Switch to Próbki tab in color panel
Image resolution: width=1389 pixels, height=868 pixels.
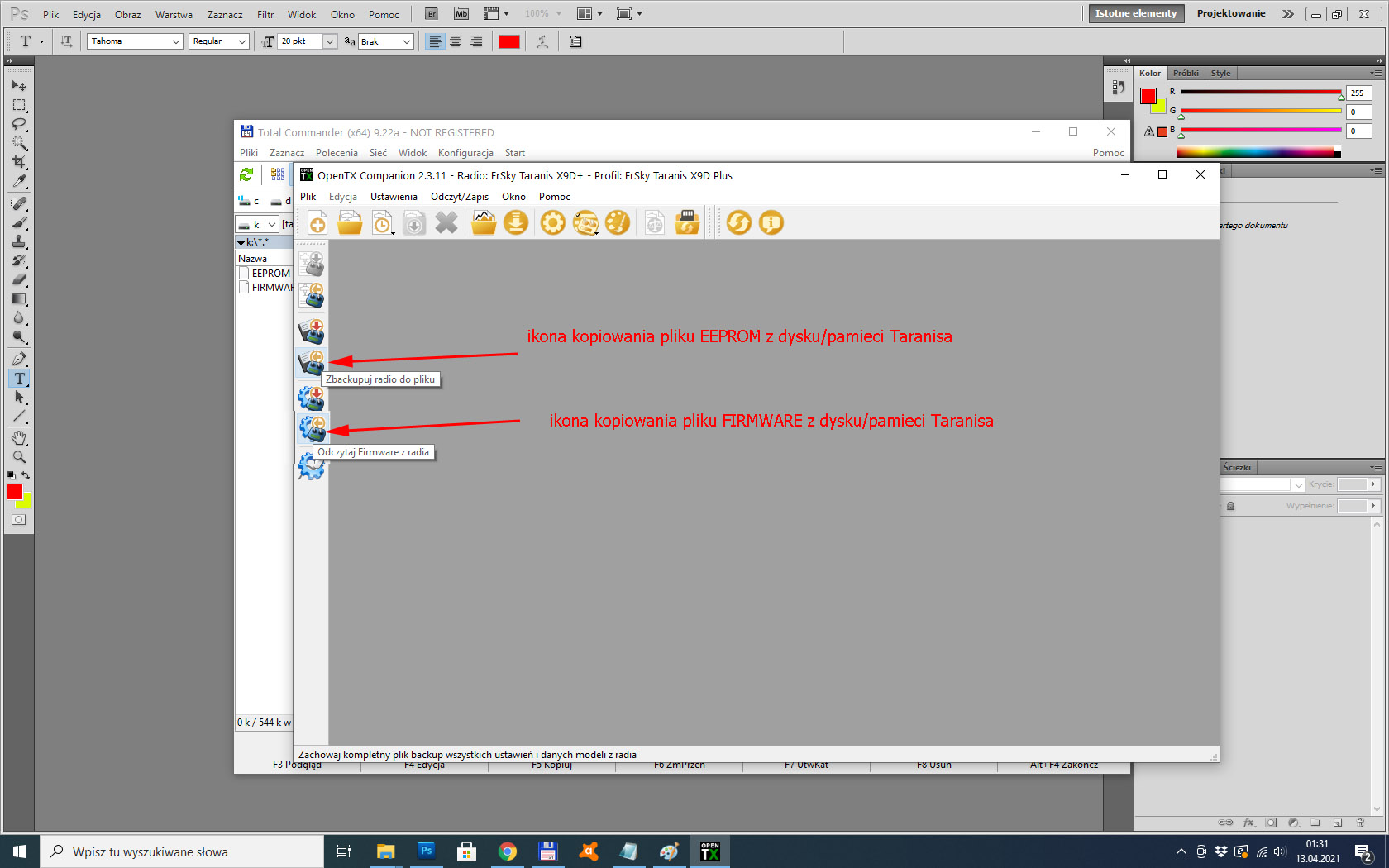(x=1186, y=73)
